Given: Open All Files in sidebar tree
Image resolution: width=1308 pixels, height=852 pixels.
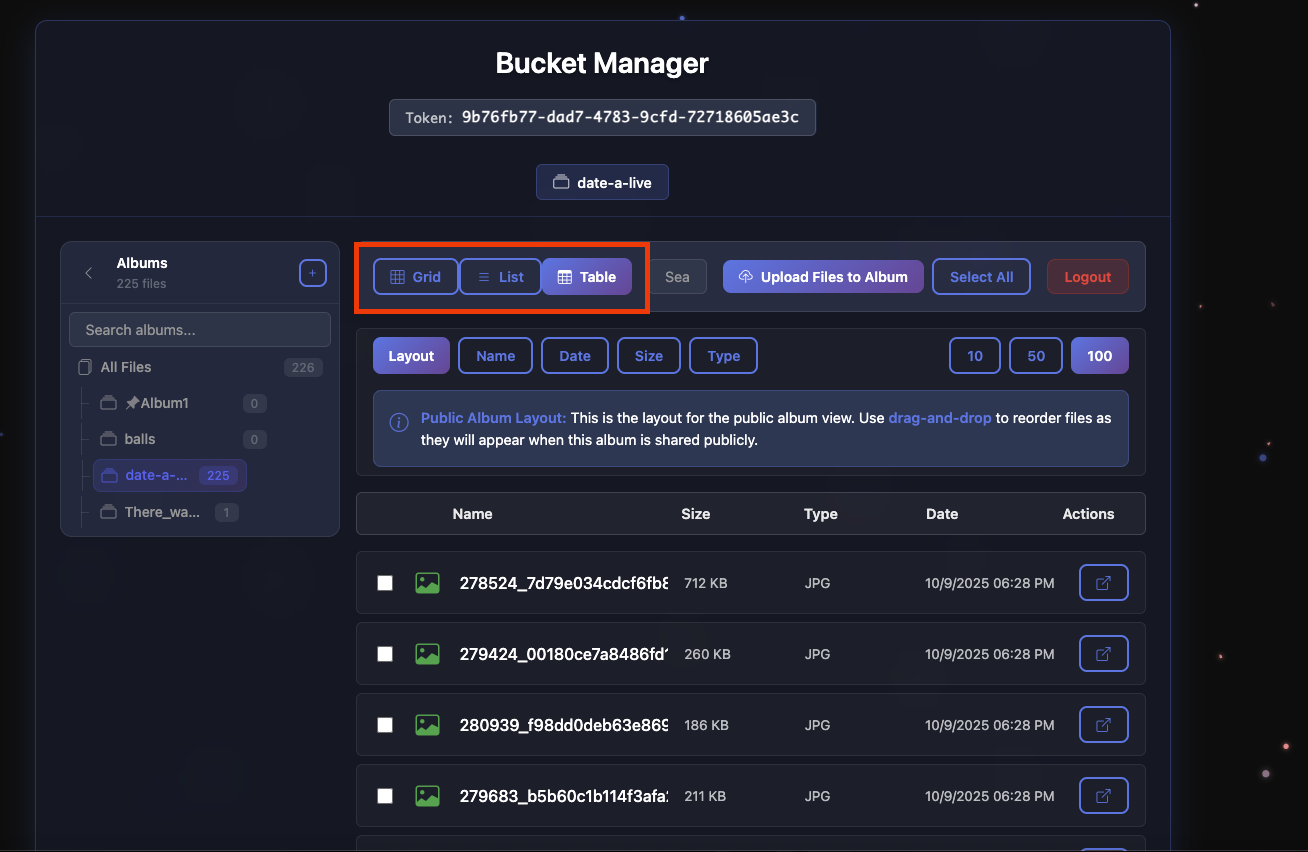Looking at the screenshot, I should point(200,367).
